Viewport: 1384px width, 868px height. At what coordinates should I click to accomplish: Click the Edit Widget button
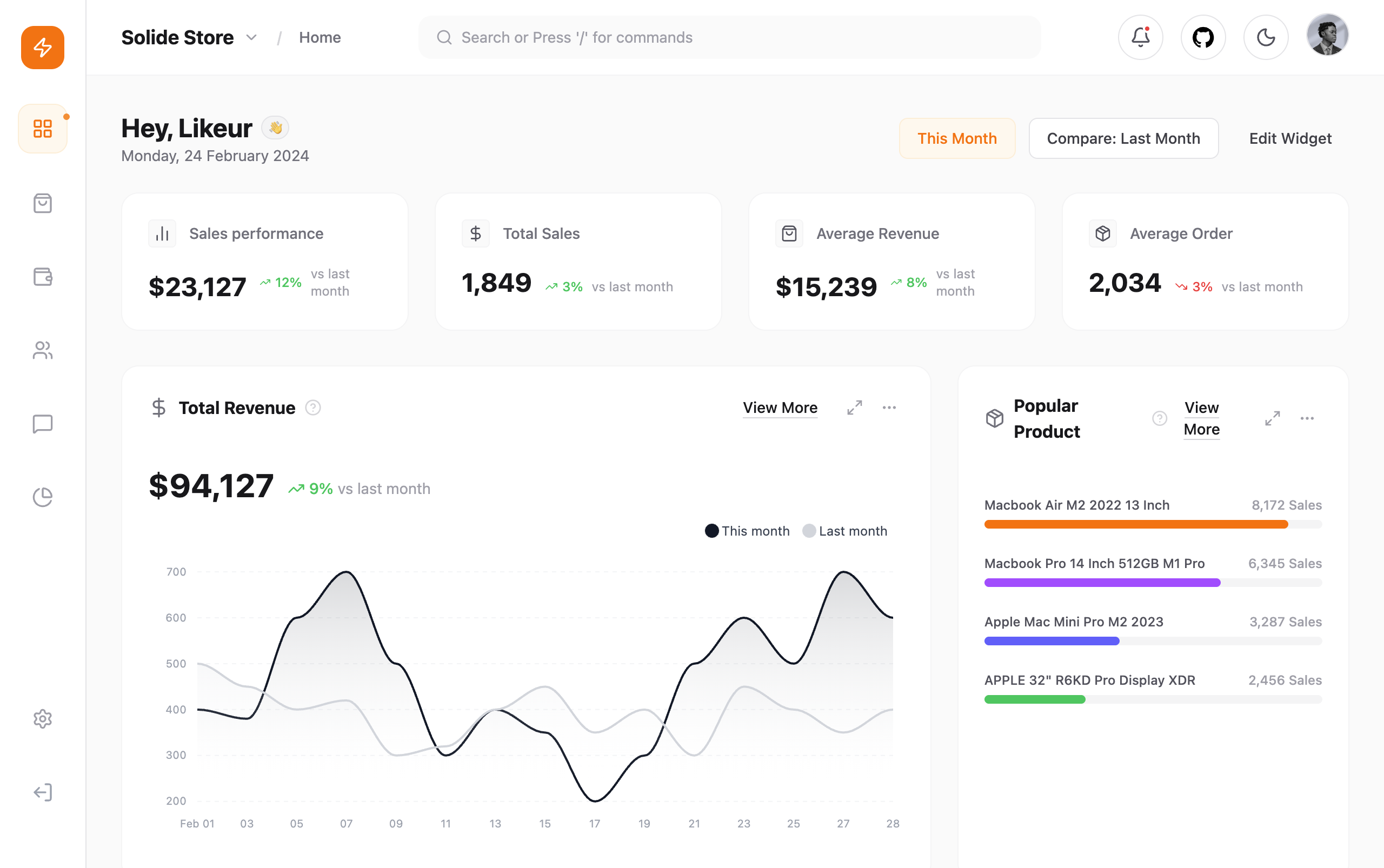[x=1290, y=138]
